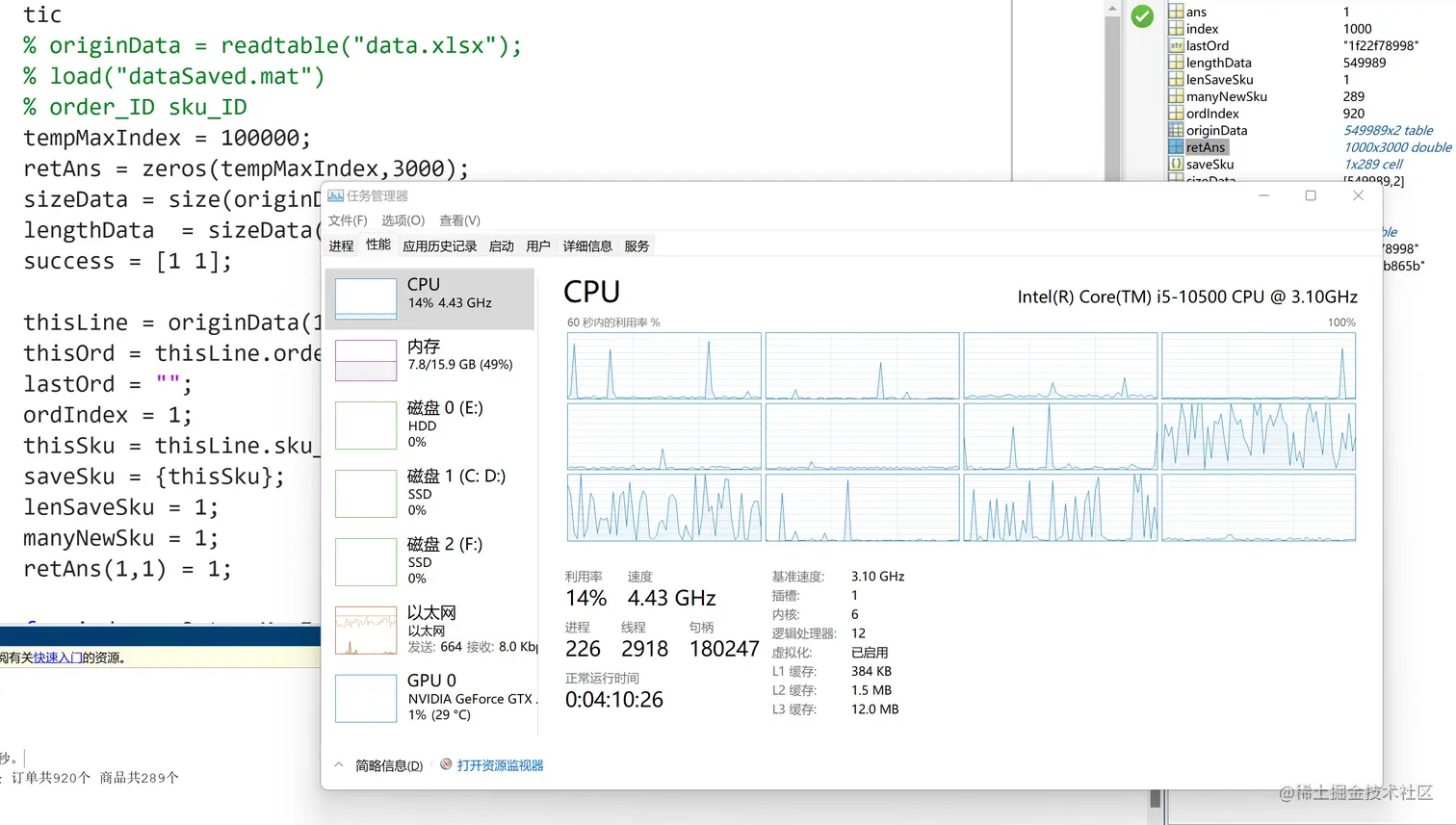Switch to the 性能 tab
The image size is (1456, 825).
click(x=378, y=245)
